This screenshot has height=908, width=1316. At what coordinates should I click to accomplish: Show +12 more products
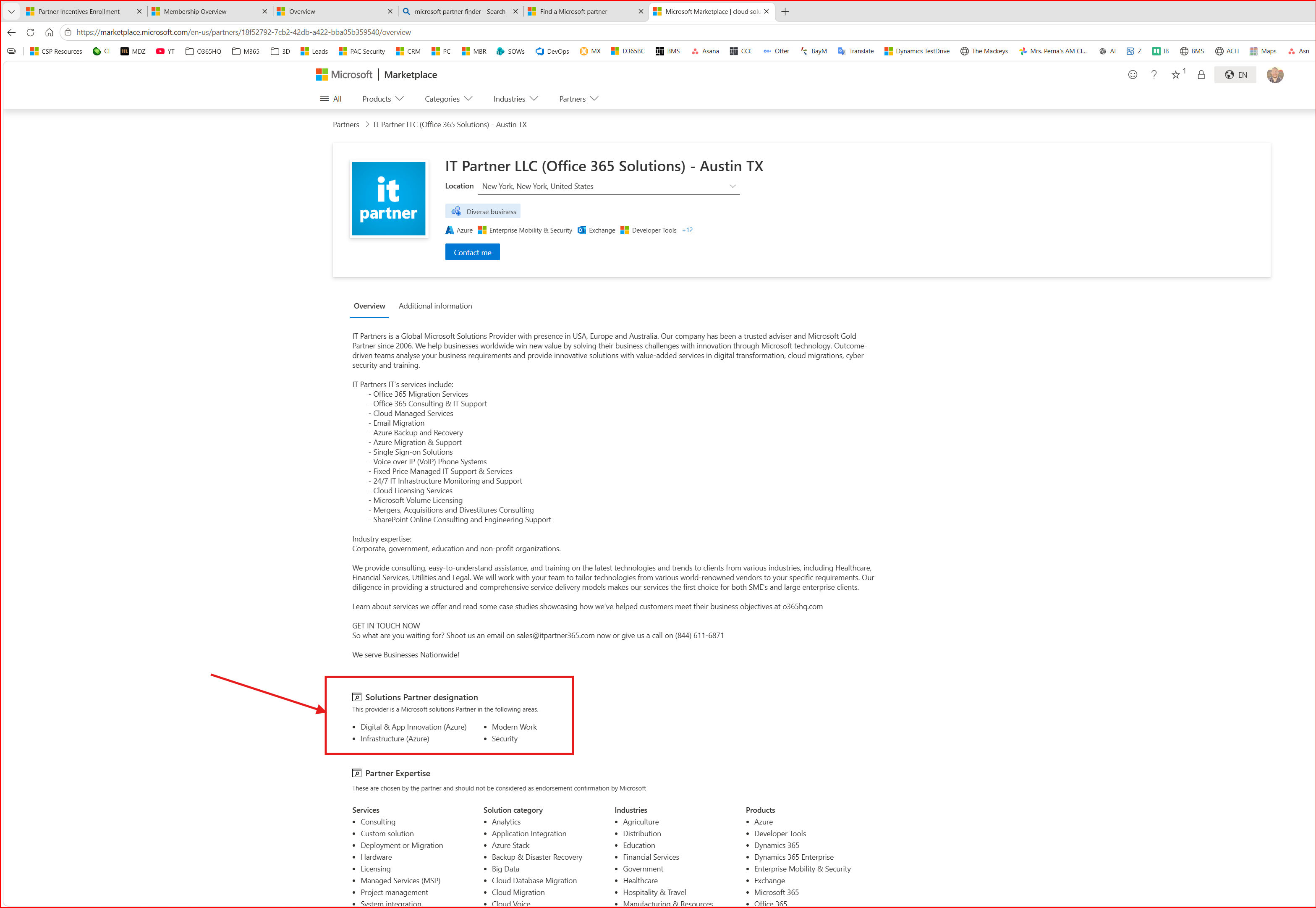pos(687,230)
